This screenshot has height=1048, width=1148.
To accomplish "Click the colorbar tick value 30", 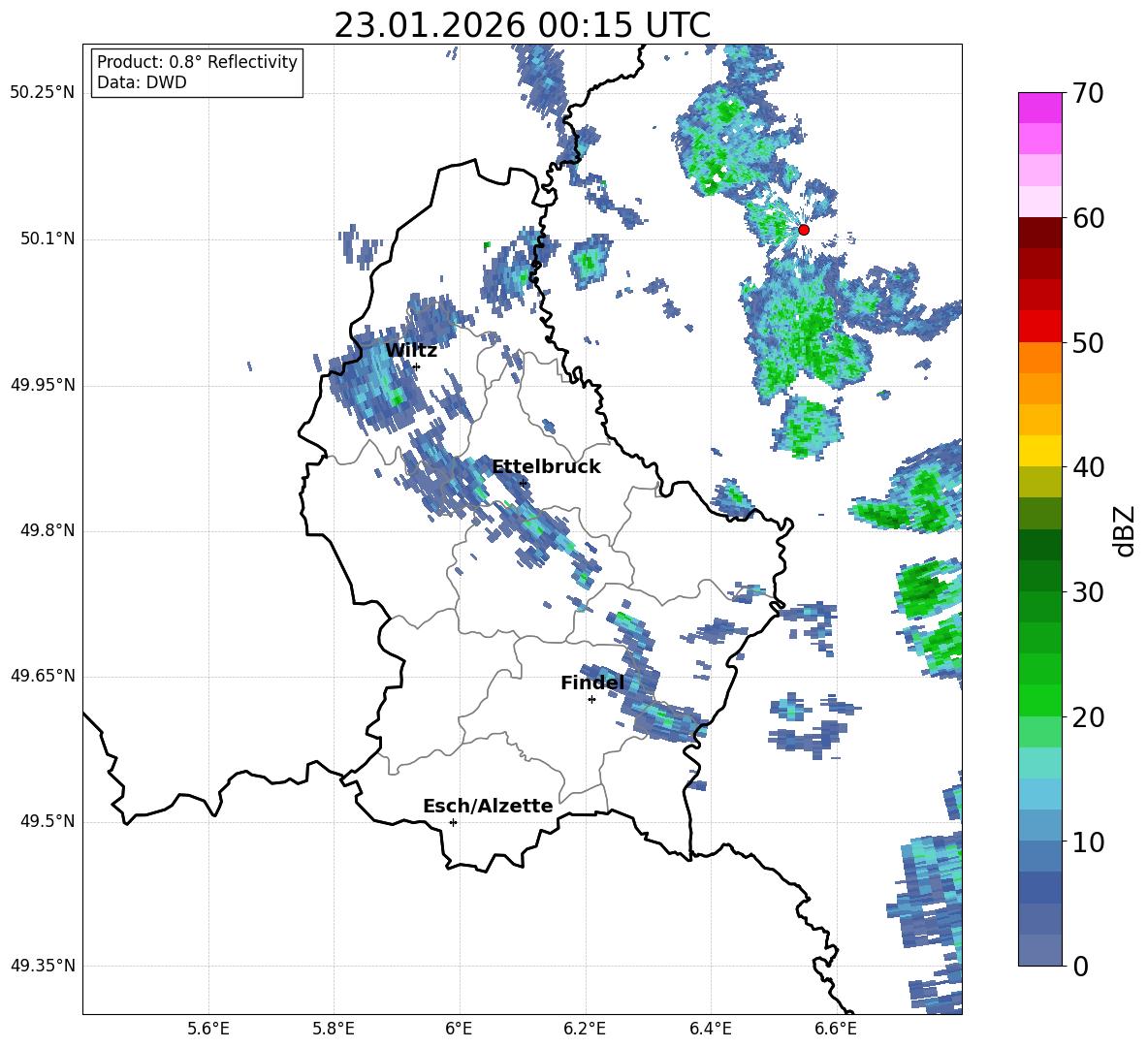I will pos(1088,591).
